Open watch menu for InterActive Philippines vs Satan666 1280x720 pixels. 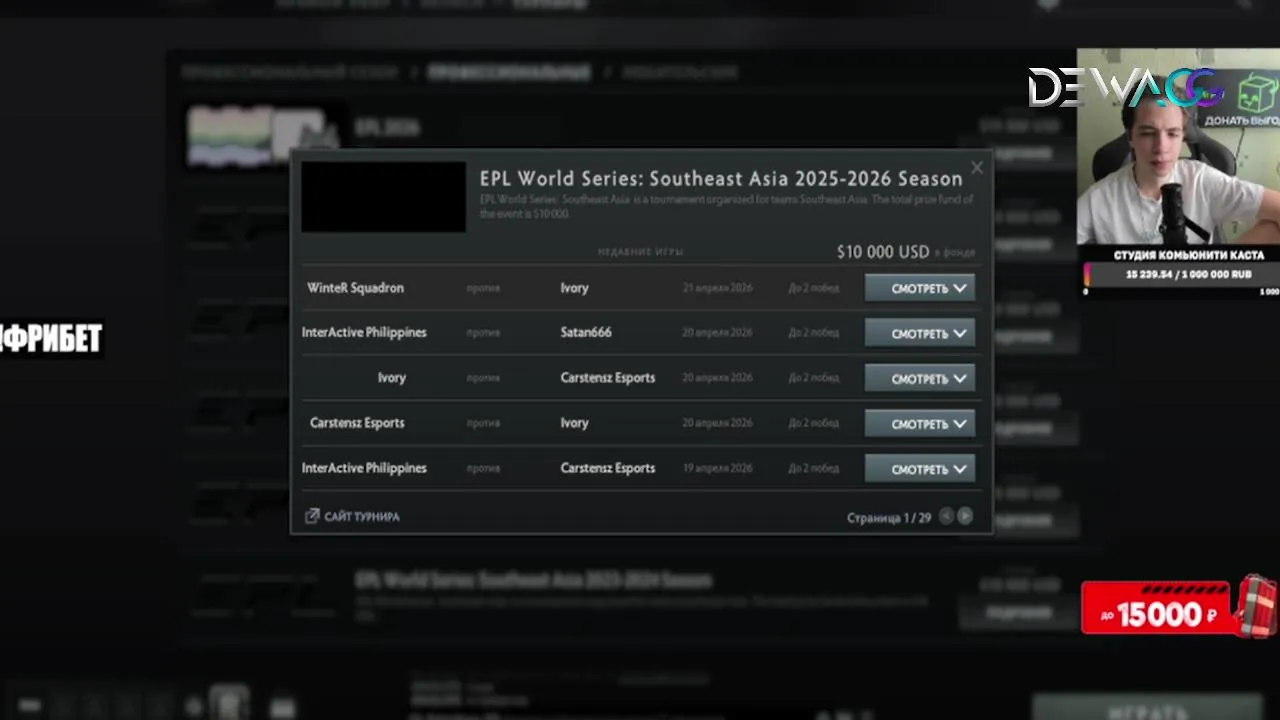919,333
